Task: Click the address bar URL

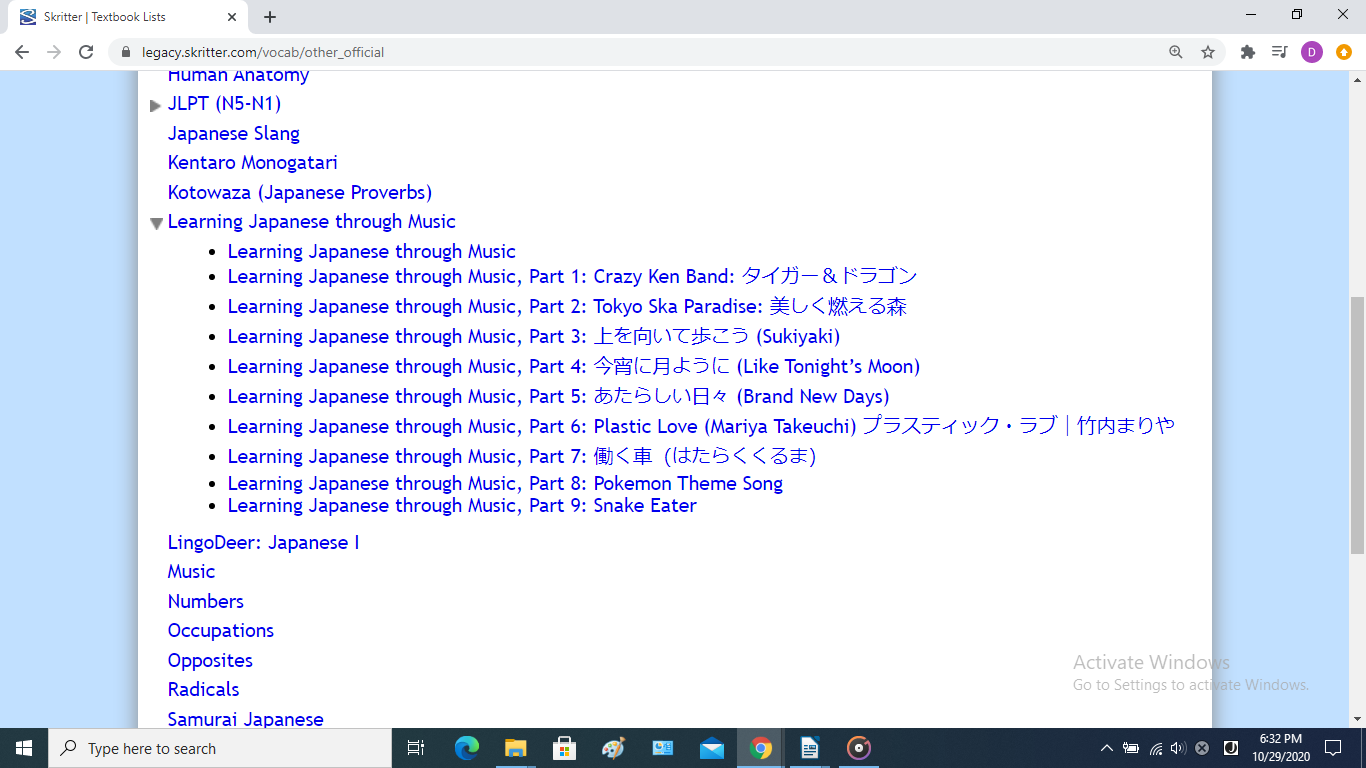Action: click(263, 52)
